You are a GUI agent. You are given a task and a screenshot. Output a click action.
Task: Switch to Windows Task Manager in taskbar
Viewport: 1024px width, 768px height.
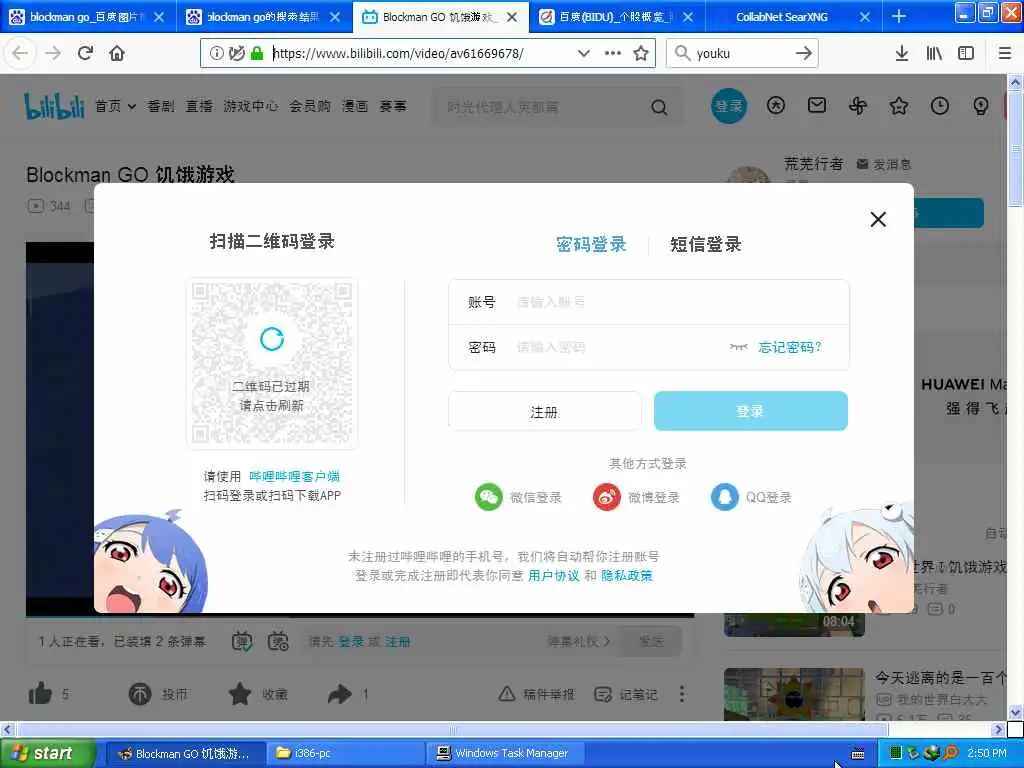pyautogui.click(x=506, y=753)
